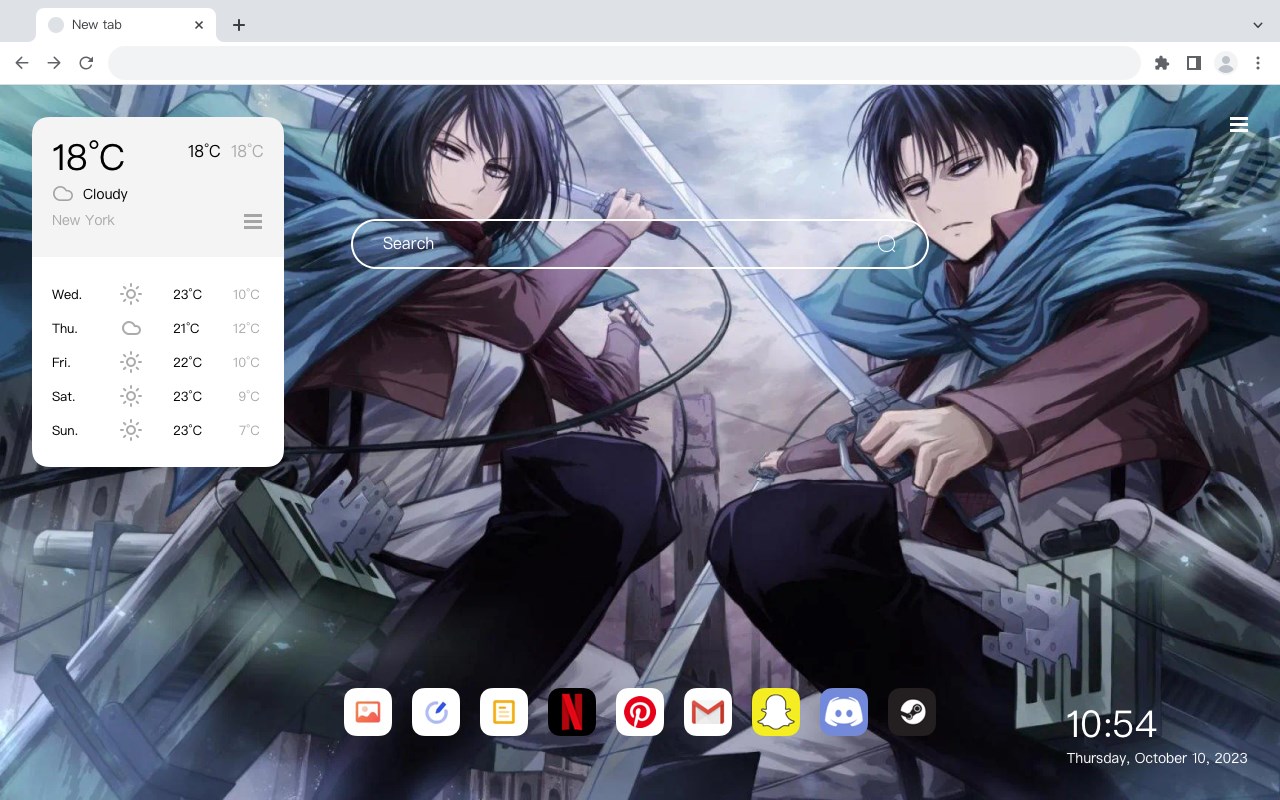
Task: Select the Fri. forecast row label
Action: pos(62,362)
